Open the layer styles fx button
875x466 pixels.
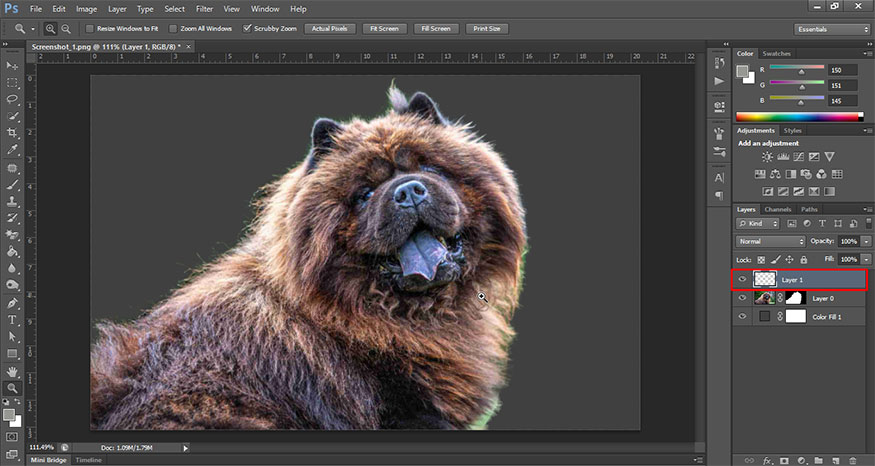767,460
